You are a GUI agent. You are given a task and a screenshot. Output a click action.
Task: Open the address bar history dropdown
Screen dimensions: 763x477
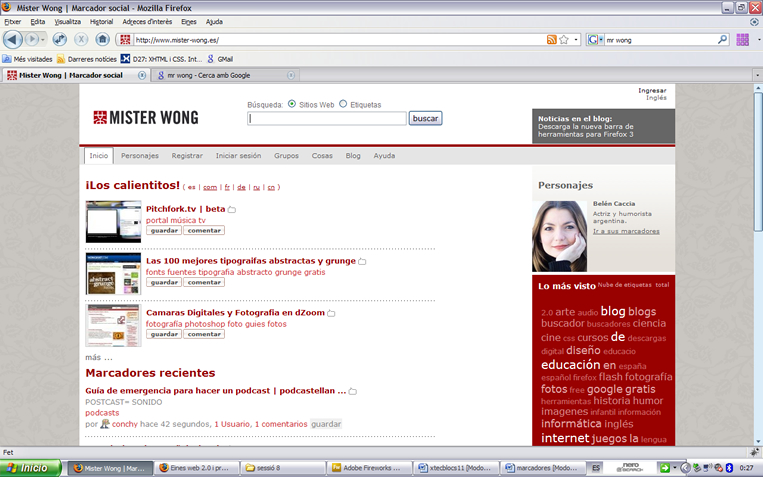576,40
